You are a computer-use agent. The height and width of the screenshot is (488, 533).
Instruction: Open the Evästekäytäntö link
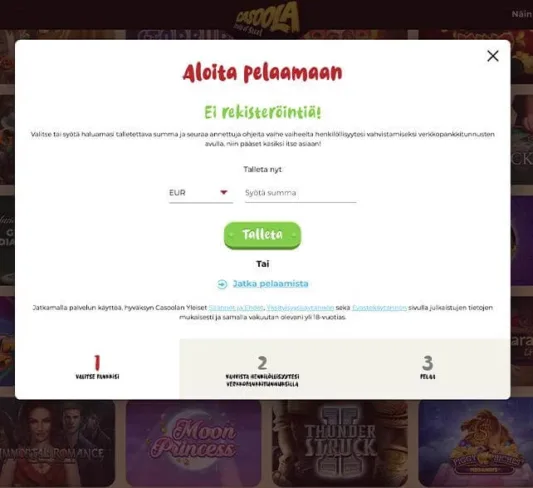coord(379,308)
